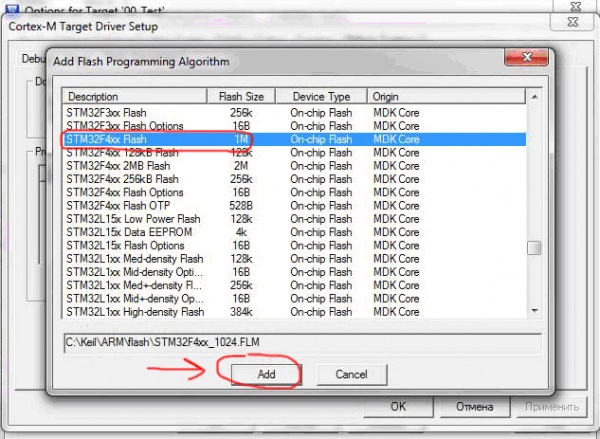Select STM32L15x Flash Options row
600x439 pixels.
coord(294,245)
